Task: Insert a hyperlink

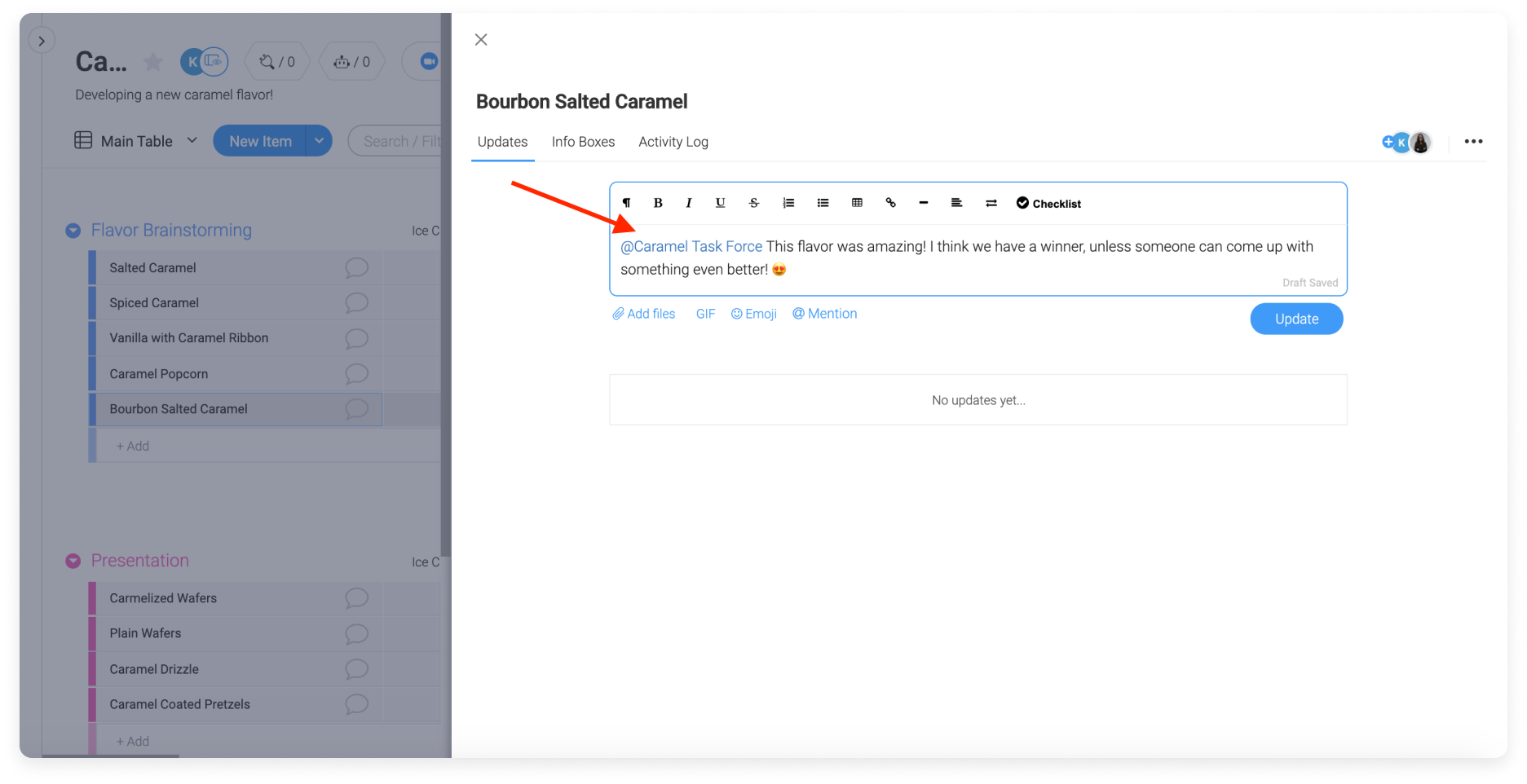Action: pos(890,203)
